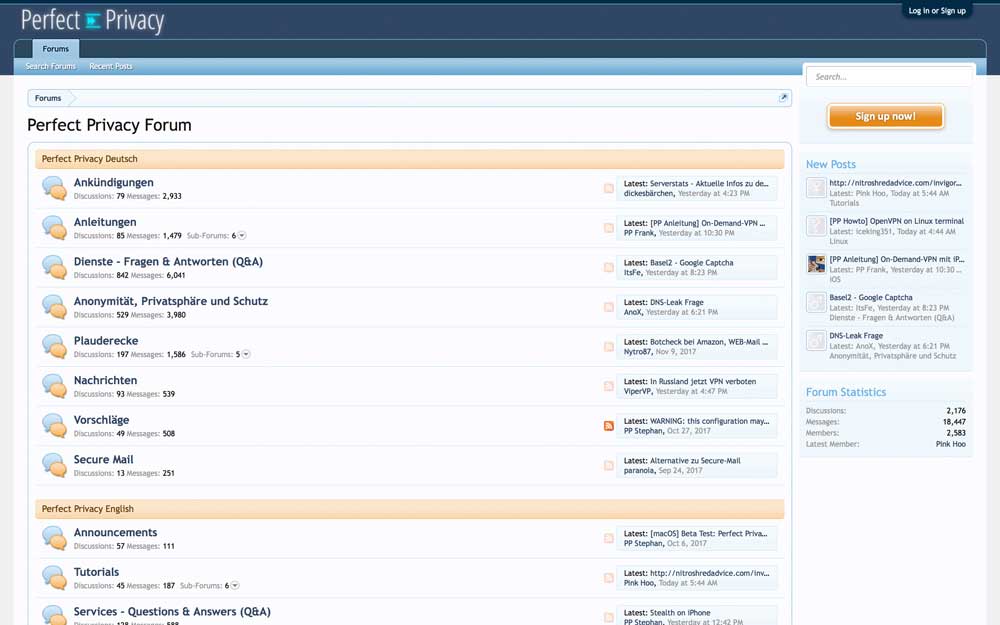The image size is (1000, 625).
Task: Open avatar of PP Anleitung On-Demand-VPN post
Action: [816, 263]
